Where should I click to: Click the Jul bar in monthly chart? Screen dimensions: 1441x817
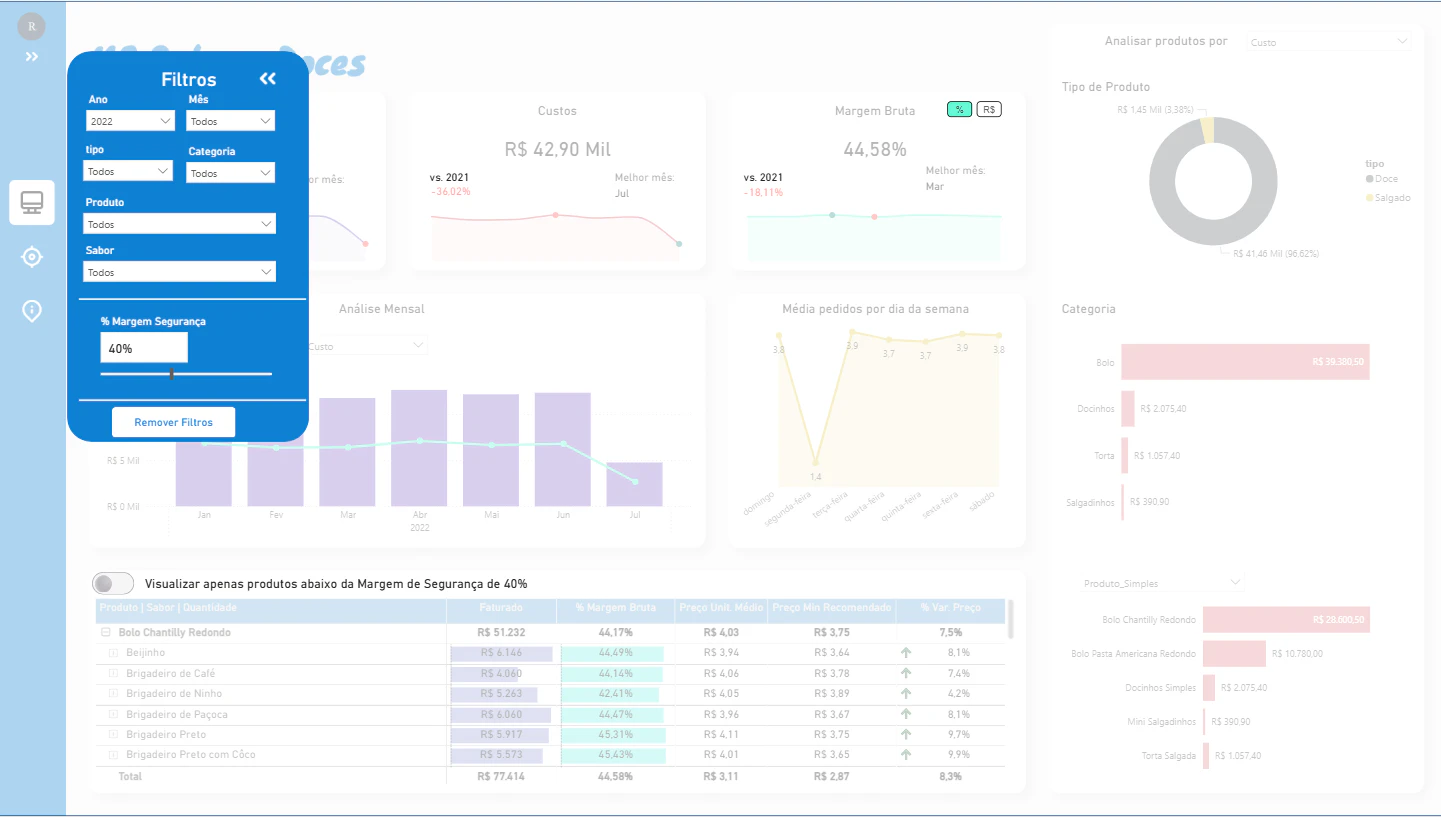[634, 484]
